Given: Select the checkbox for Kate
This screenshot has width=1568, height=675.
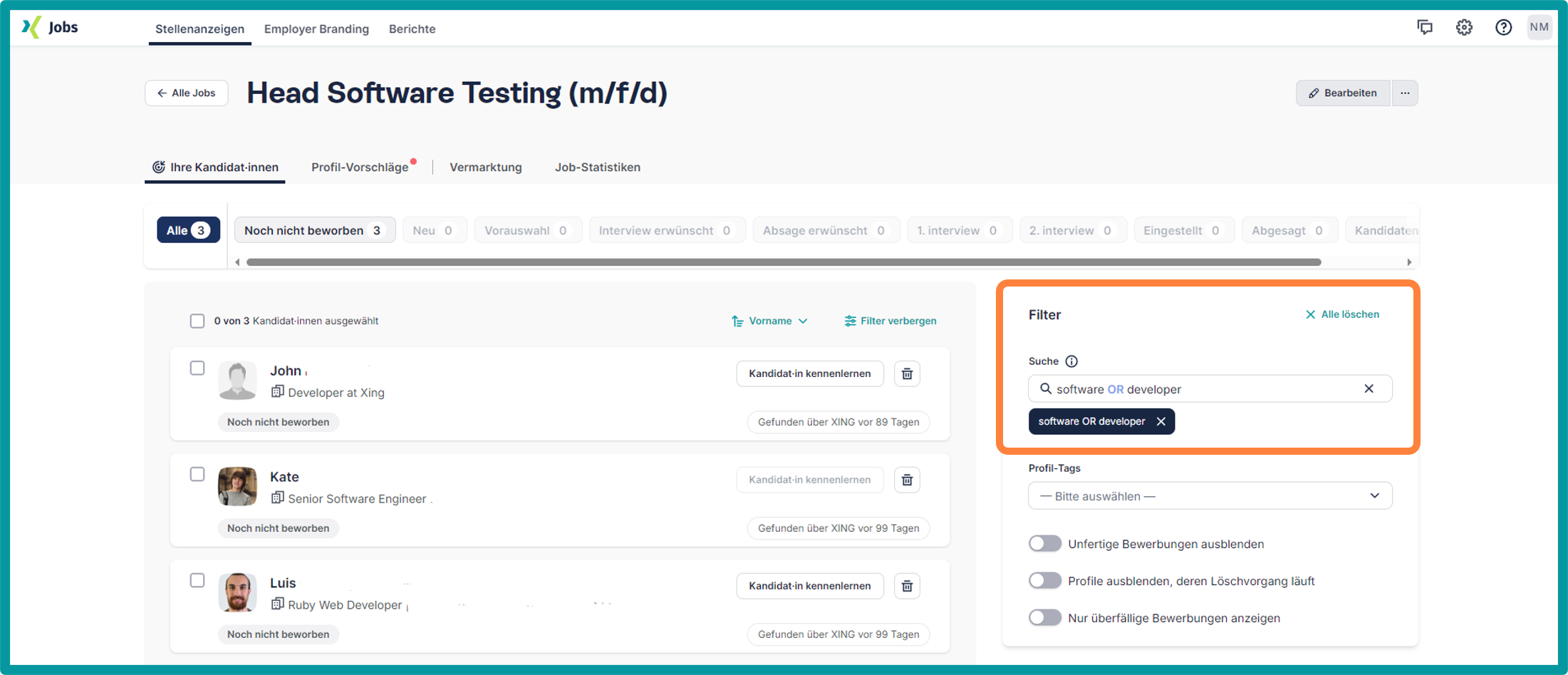Looking at the screenshot, I should point(197,474).
